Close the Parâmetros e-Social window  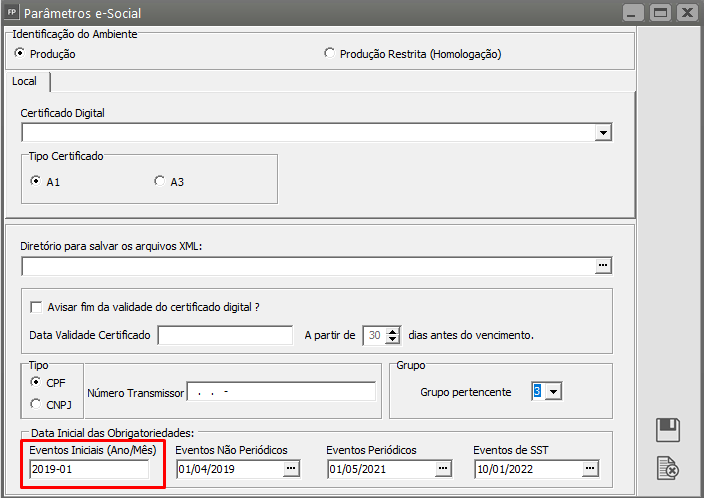[x=687, y=13]
